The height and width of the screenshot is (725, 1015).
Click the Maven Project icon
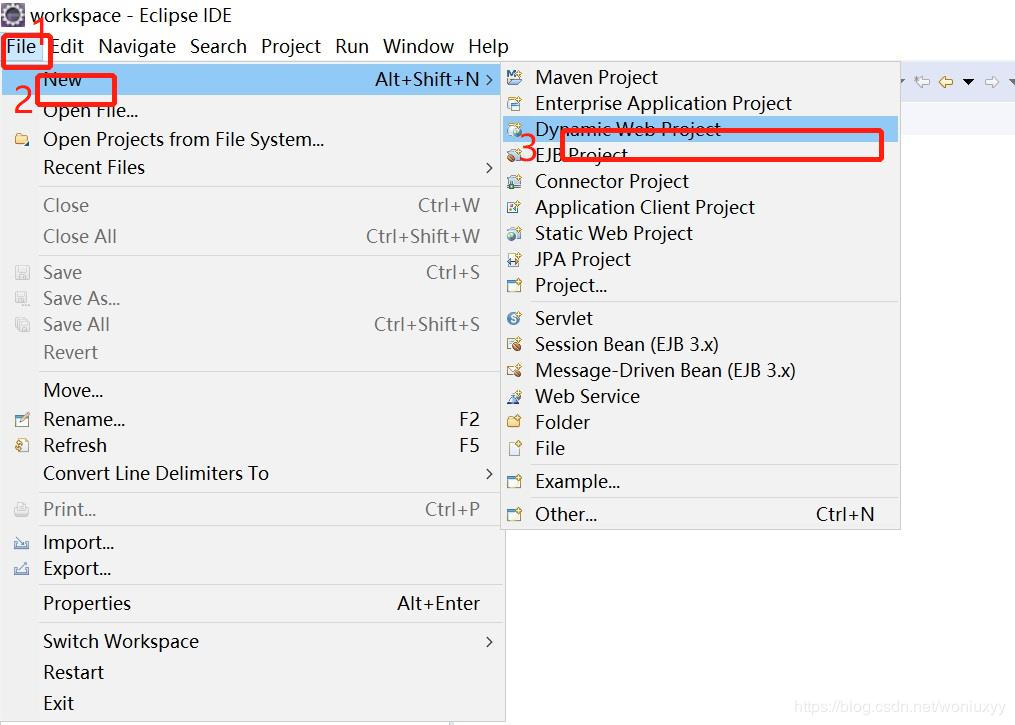pyautogui.click(x=515, y=78)
